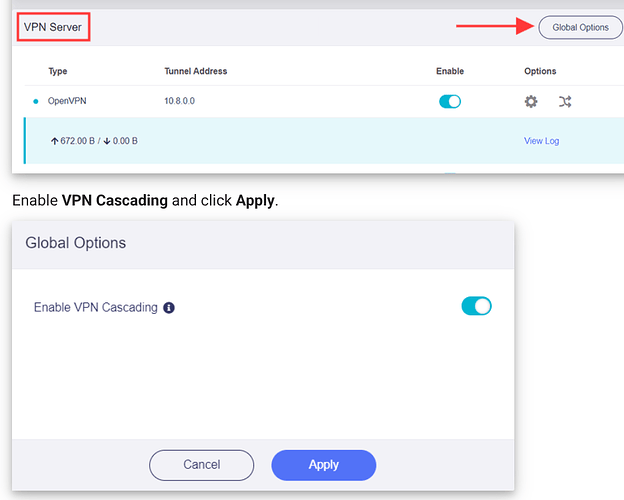Click the Enable VPN Cascading label
624x500 pixels.
click(96, 308)
